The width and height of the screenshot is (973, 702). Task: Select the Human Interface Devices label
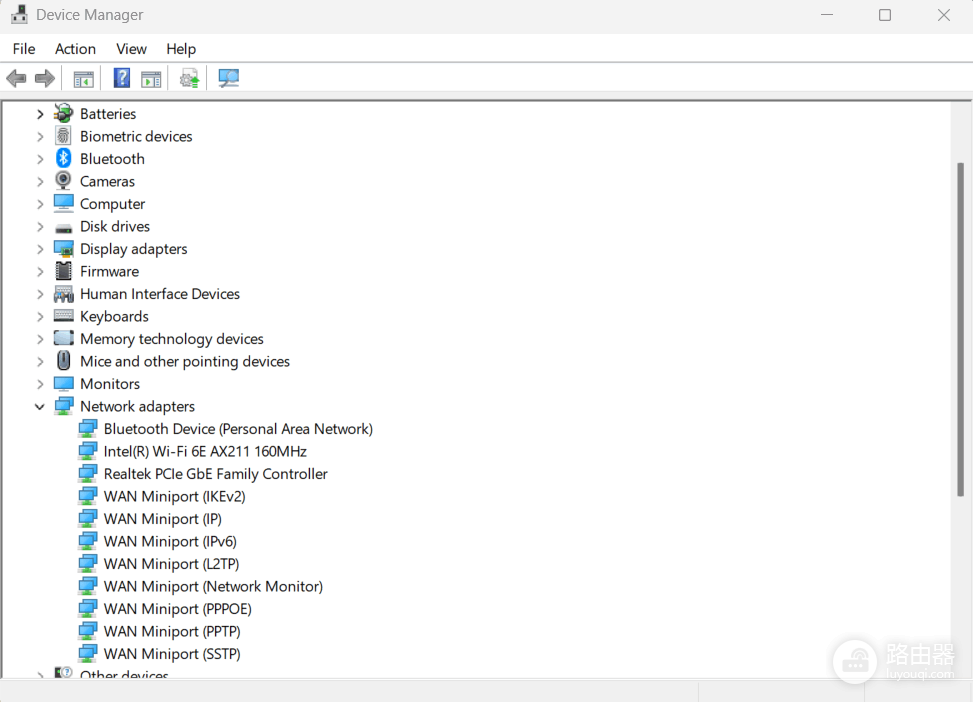pyautogui.click(x=159, y=294)
